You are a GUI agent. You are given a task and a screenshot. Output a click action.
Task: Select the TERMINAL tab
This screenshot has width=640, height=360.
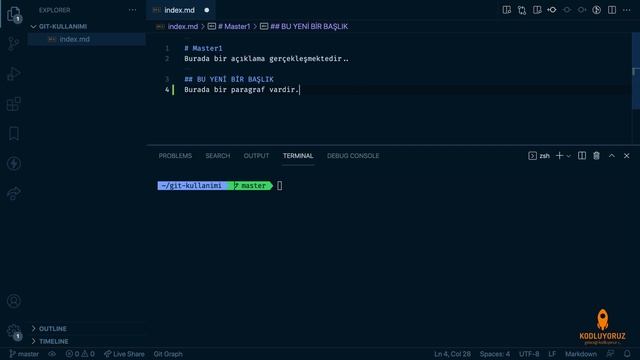coord(298,156)
